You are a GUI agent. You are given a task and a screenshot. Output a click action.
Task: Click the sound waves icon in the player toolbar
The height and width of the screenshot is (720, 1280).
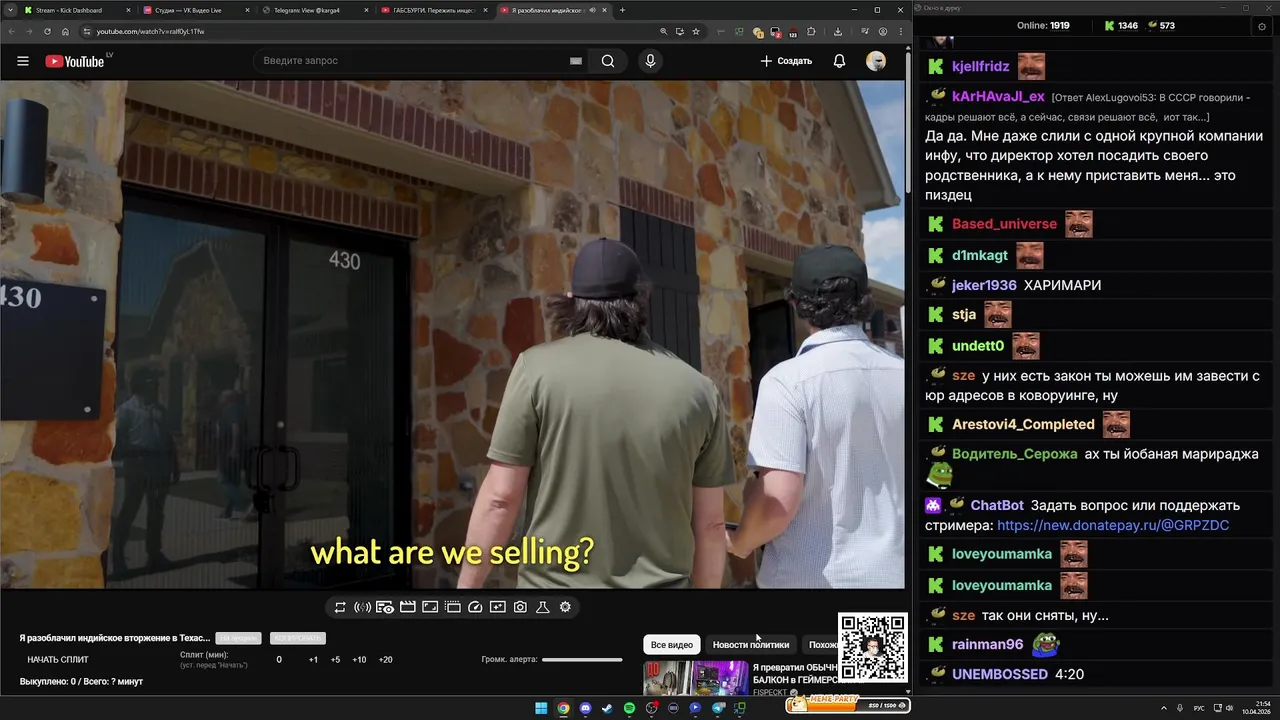pyautogui.click(x=362, y=607)
